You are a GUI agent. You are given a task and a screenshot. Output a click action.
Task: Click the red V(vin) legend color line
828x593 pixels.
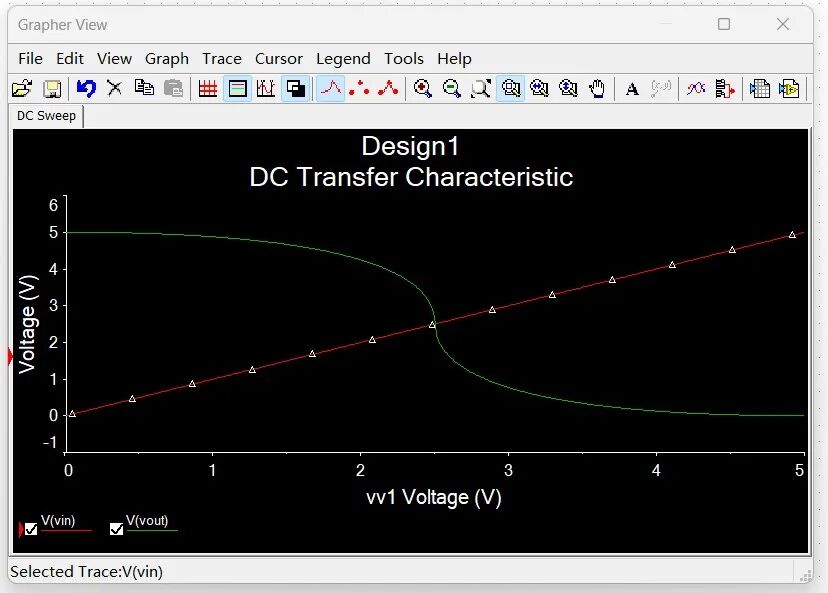pos(66,530)
